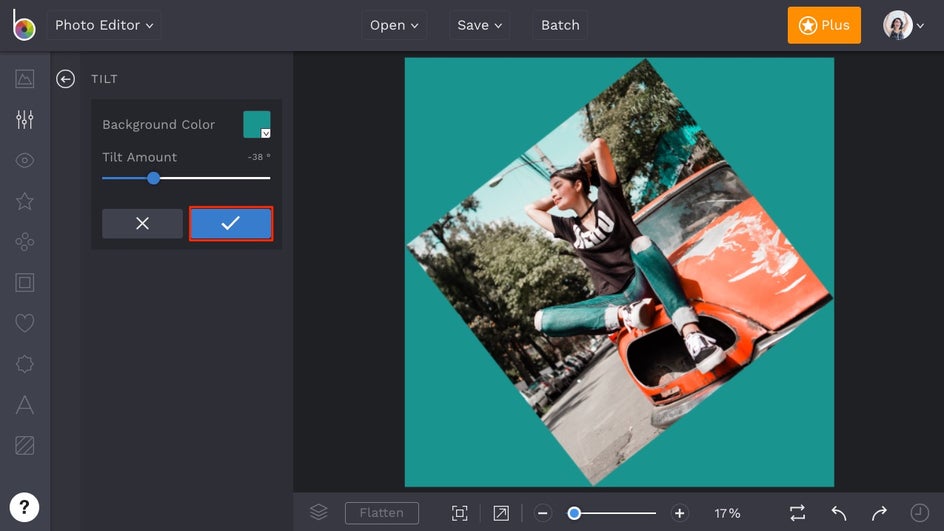Click the fit-to-screen icon

459,513
